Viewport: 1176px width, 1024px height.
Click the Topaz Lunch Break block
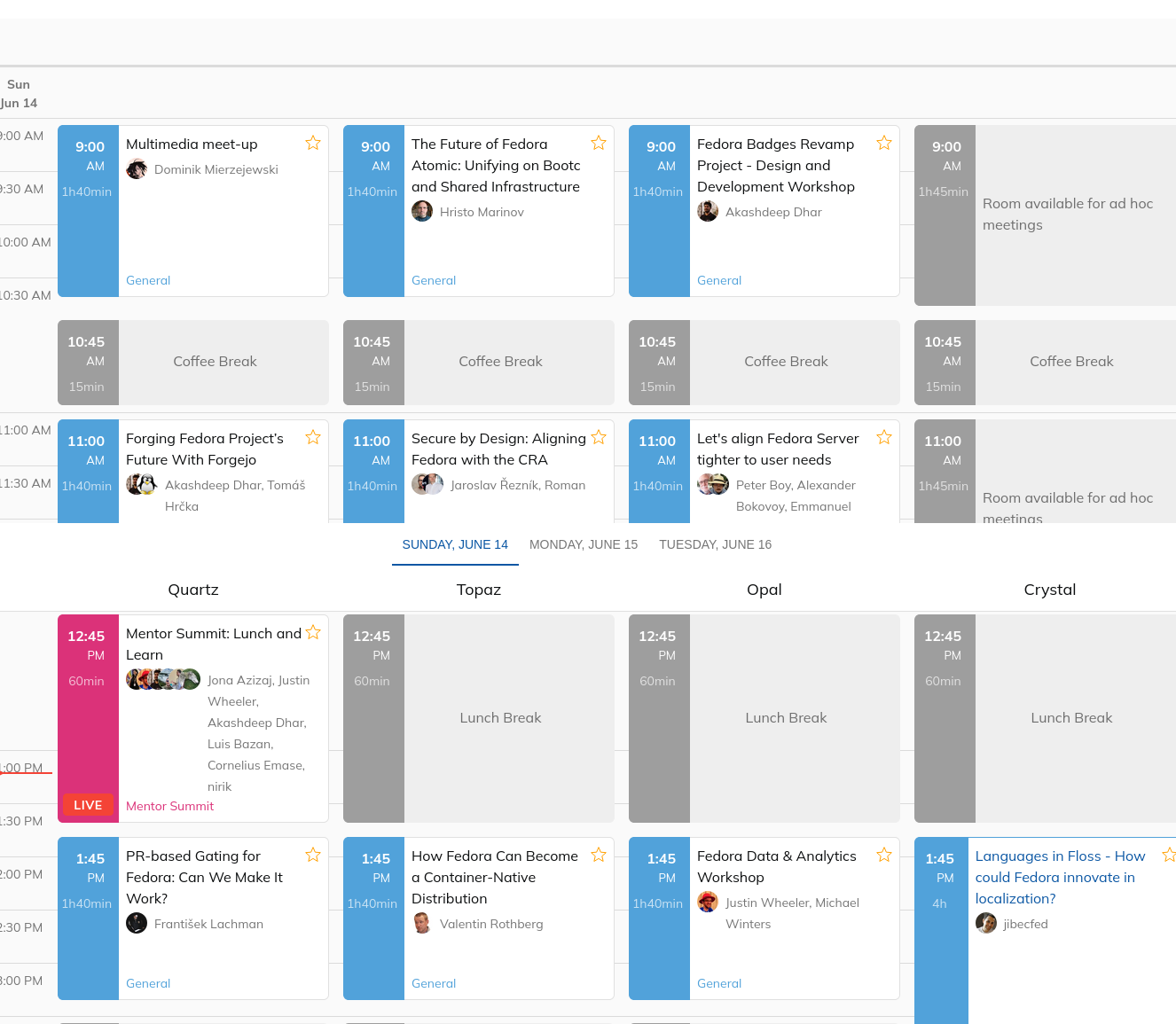tap(479, 718)
